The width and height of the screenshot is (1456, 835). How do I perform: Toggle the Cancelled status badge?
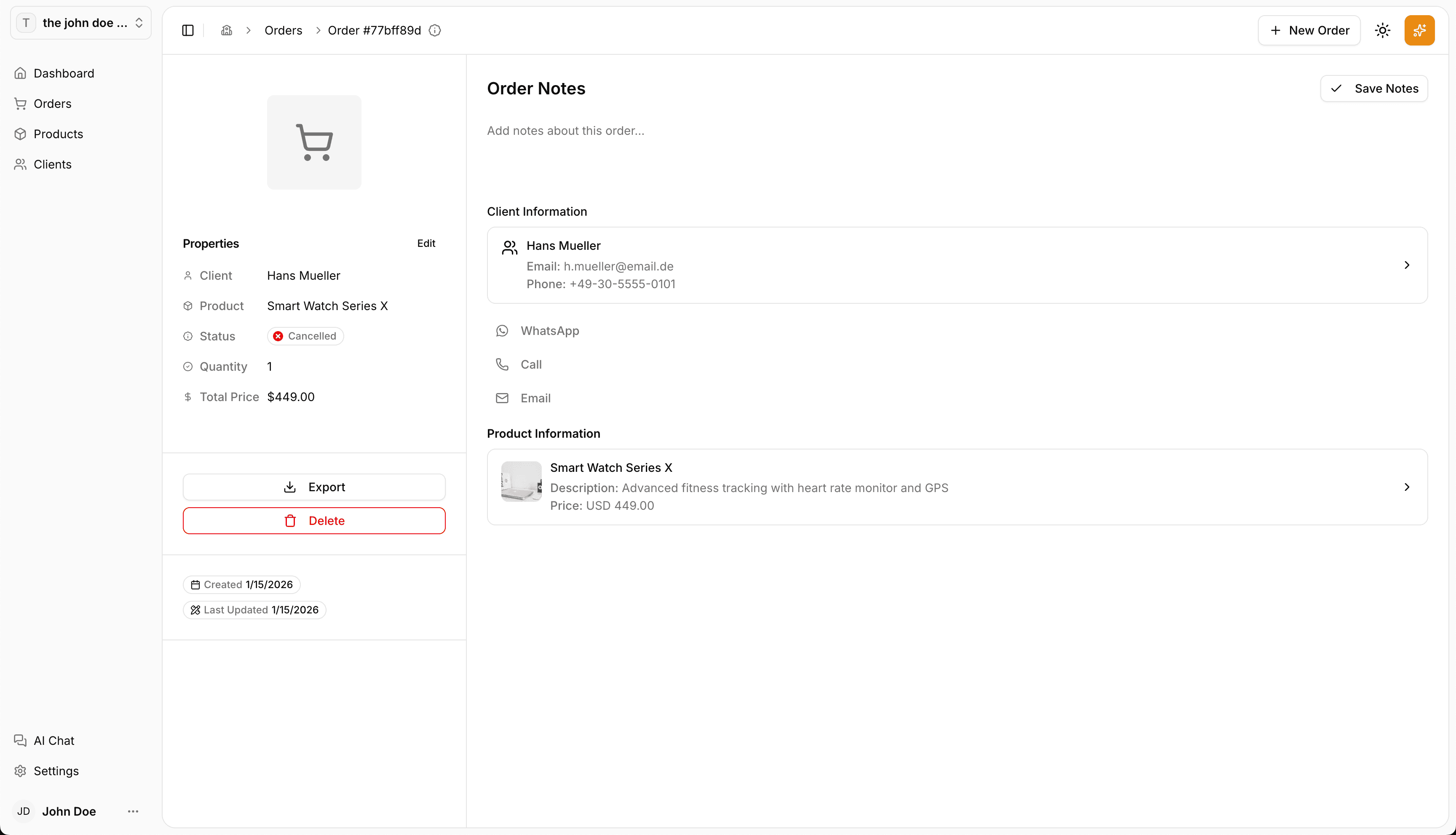(305, 335)
